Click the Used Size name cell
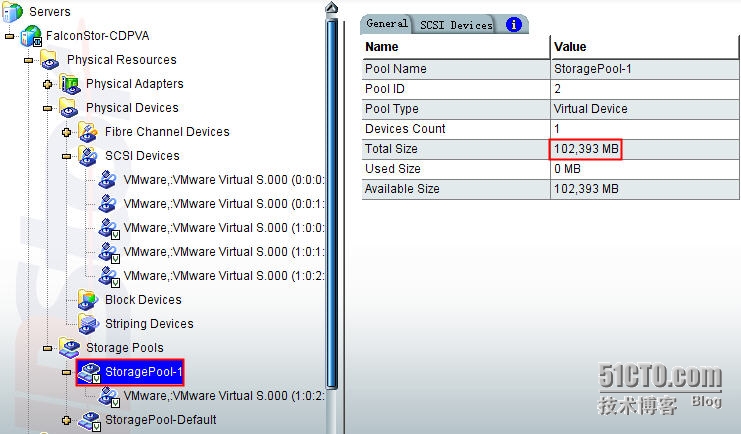Screen dimensions: 741x434 pos(456,169)
